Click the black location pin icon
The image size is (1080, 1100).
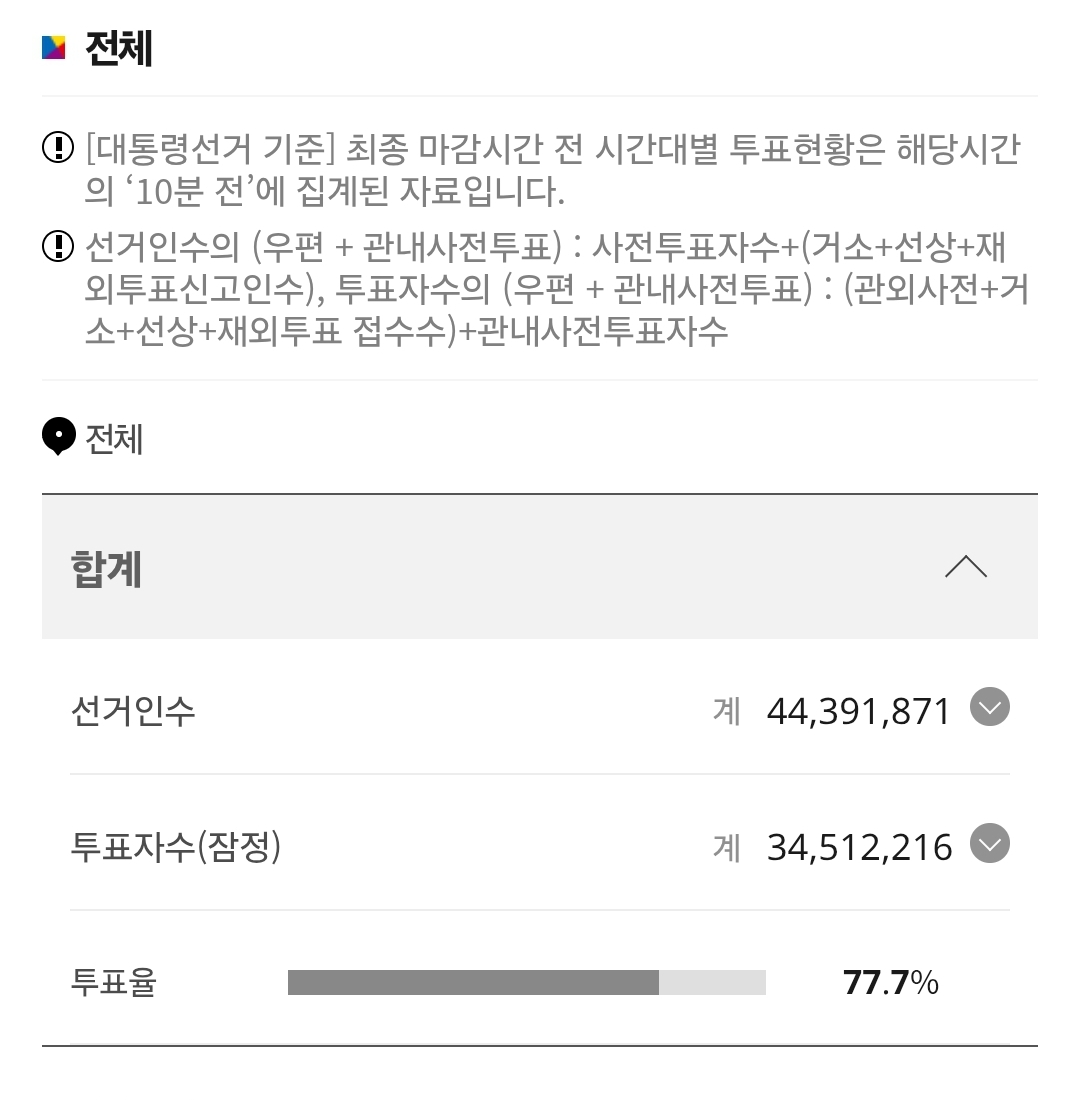coord(59,437)
